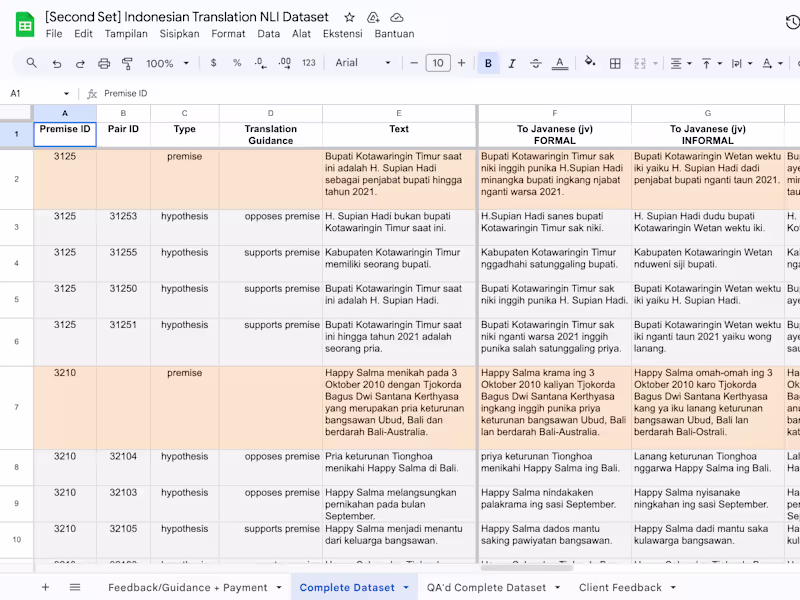The height and width of the screenshot is (600, 800).
Task: Click the Search icon in the toolbar
Action: tap(30, 63)
